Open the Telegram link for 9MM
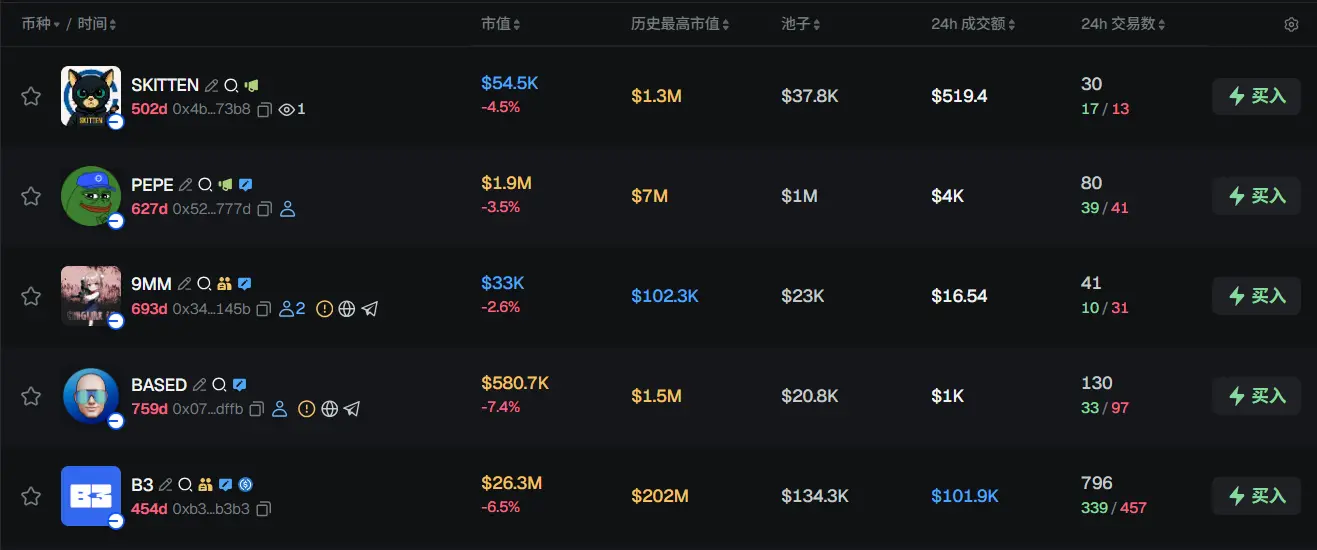Viewport: 1317px width, 550px height. click(370, 309)
